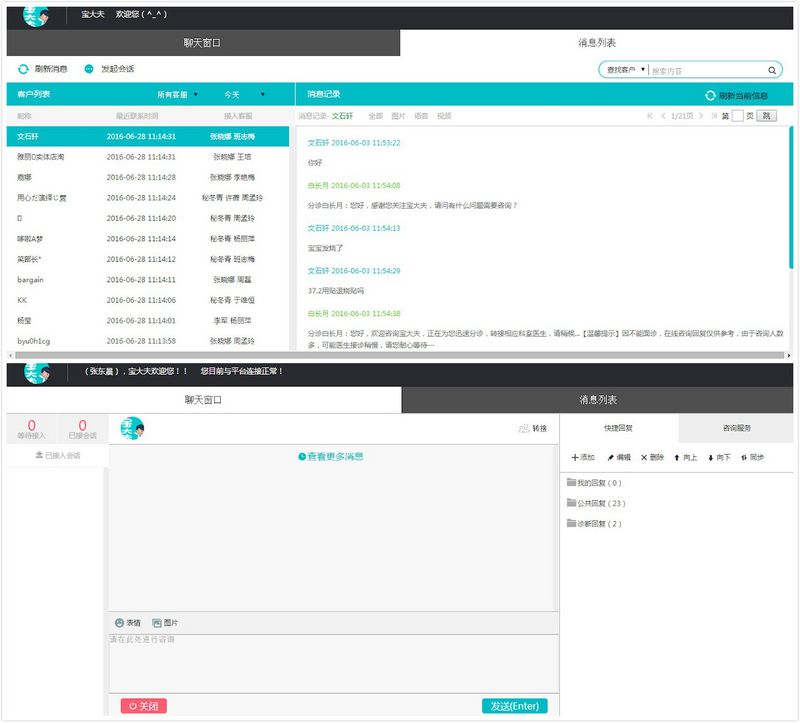Screen dimensions: 800x723
Task: Filter message records by 图片
Action: pos(398,116)
